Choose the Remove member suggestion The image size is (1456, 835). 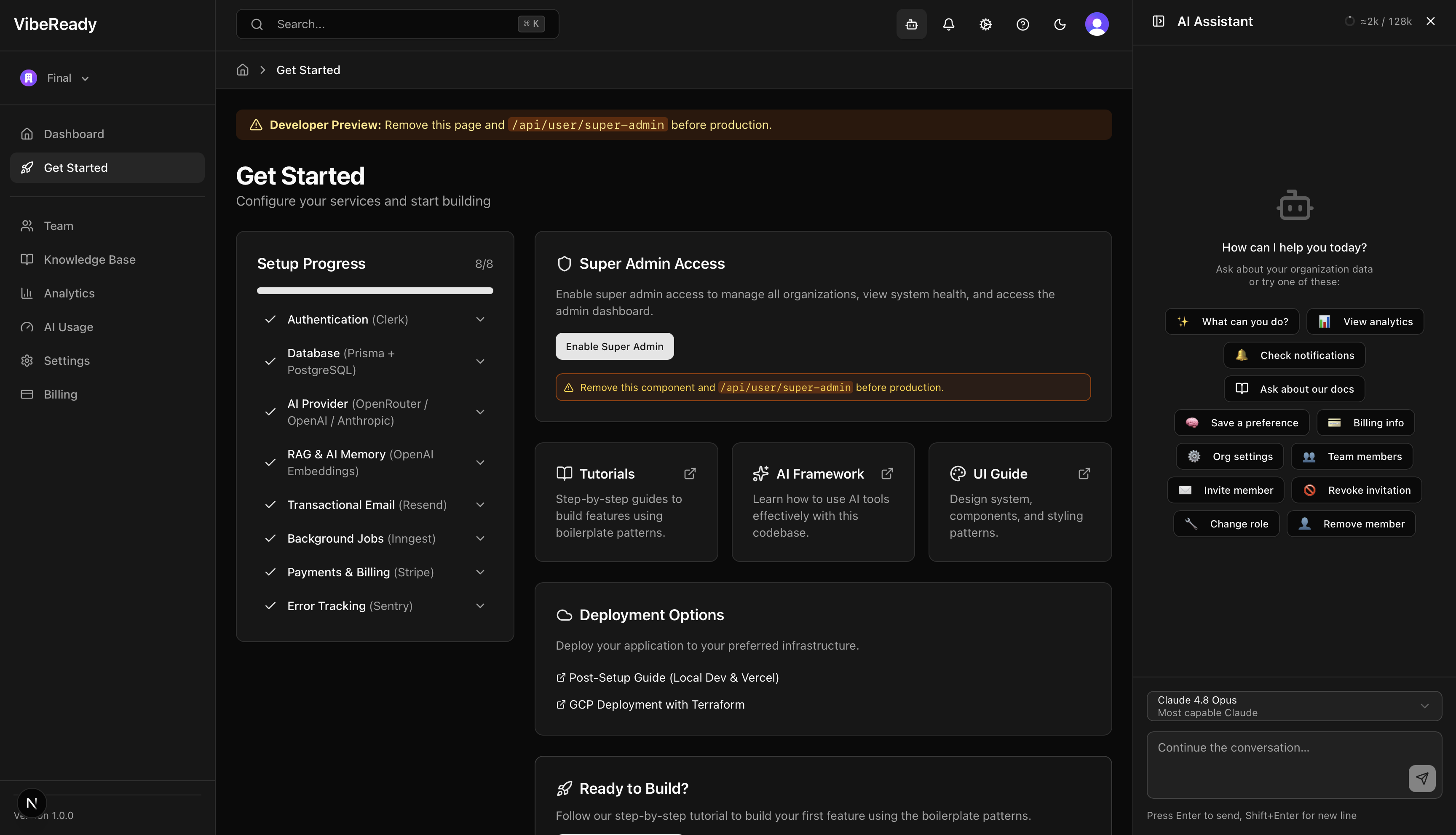point(1351,524)
